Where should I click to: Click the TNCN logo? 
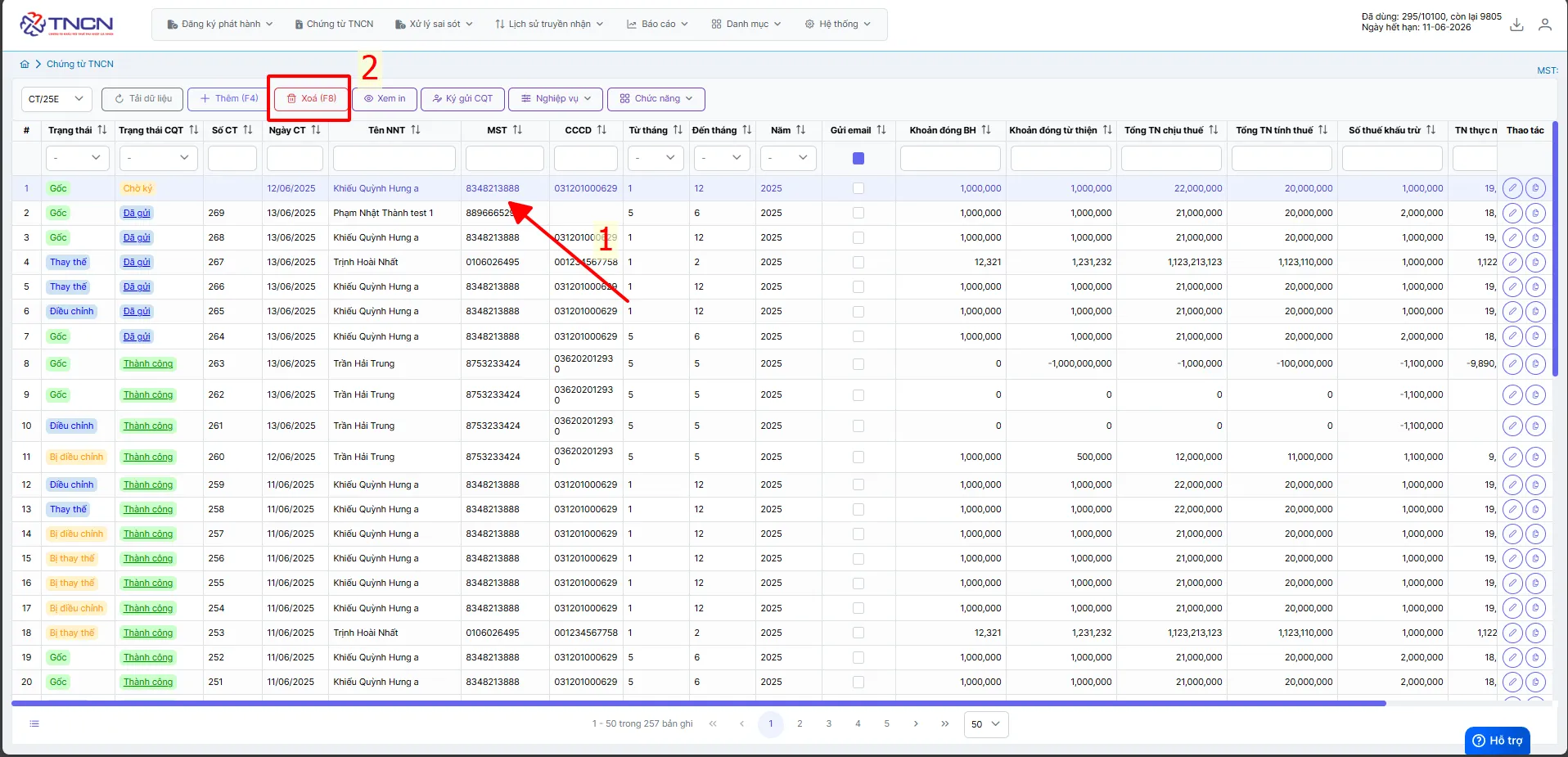point(66,25)
